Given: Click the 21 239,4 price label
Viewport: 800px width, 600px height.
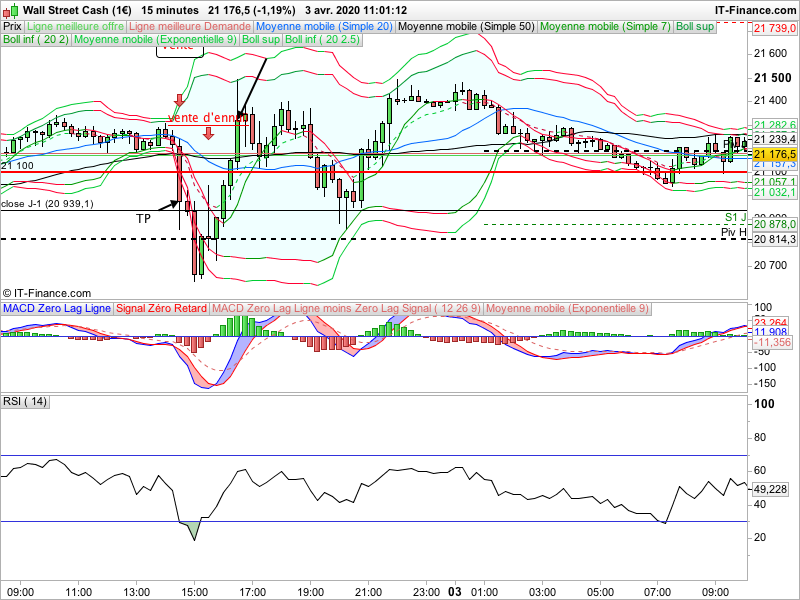Looking at the screenshot, I should (x=774, y=139).
